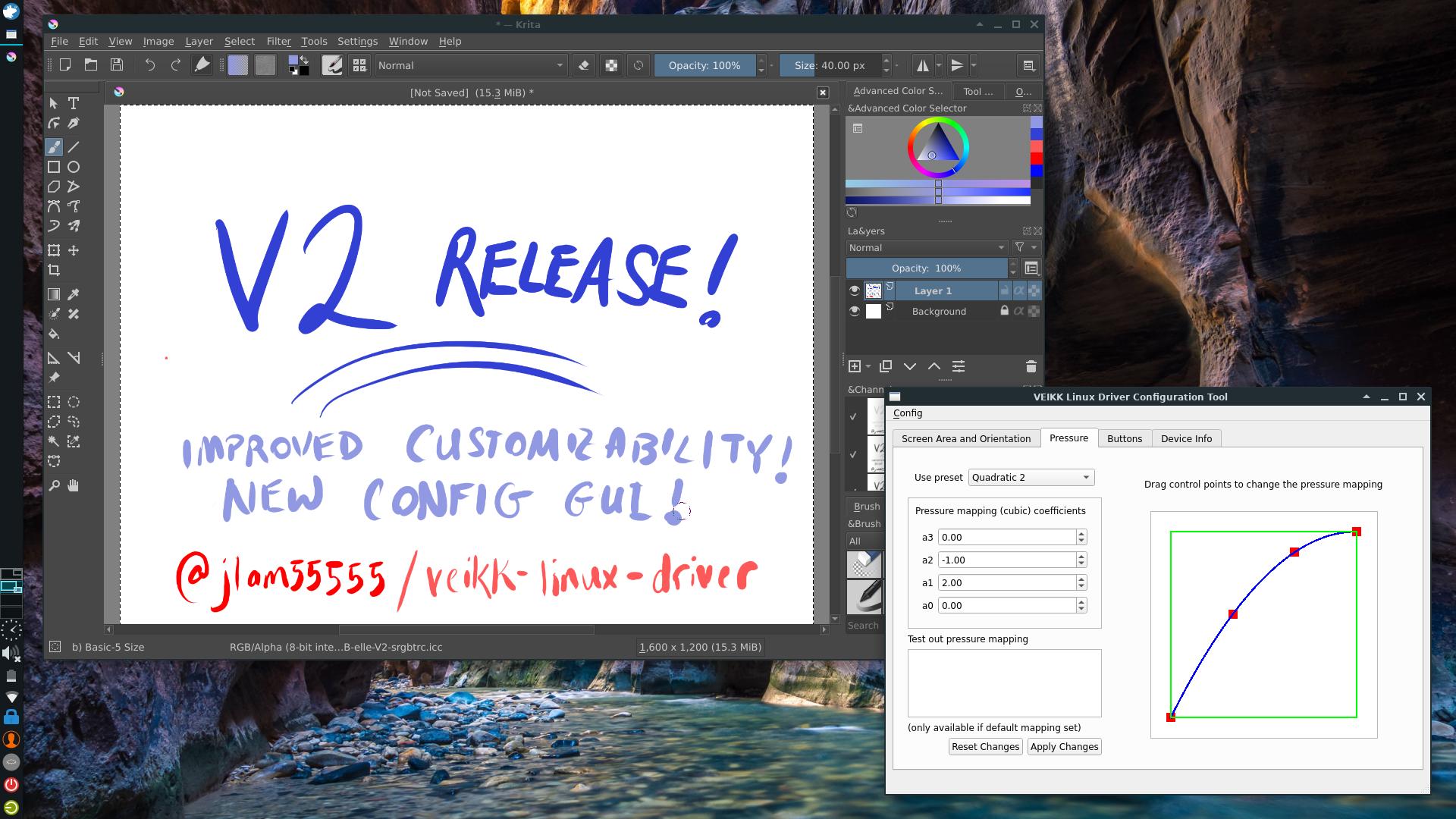
Task: Expand the layer blend mode Normal combo
Action: click(x=926, y=248)
